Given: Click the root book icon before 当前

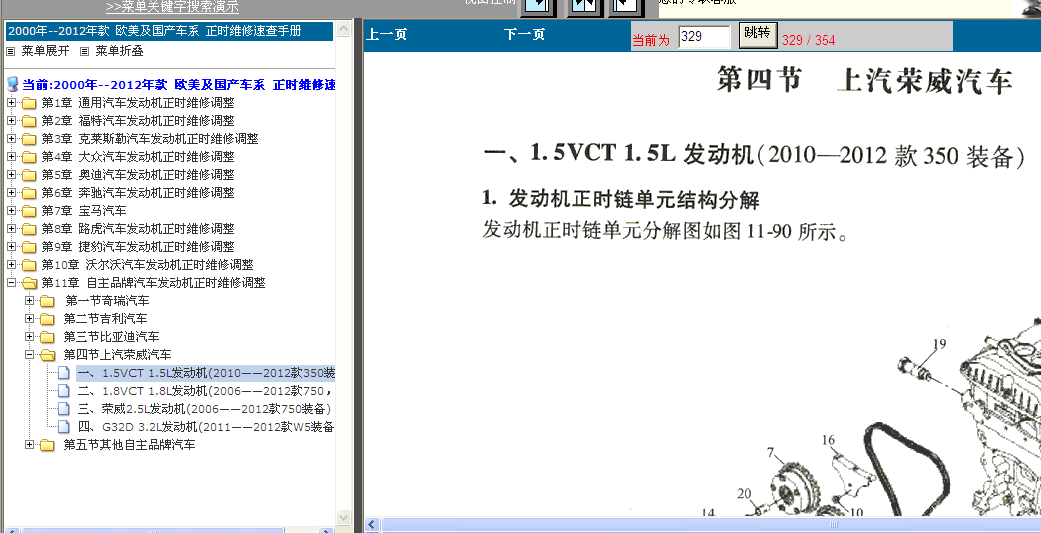Looking at the screenshot, I should click(13, 84).
